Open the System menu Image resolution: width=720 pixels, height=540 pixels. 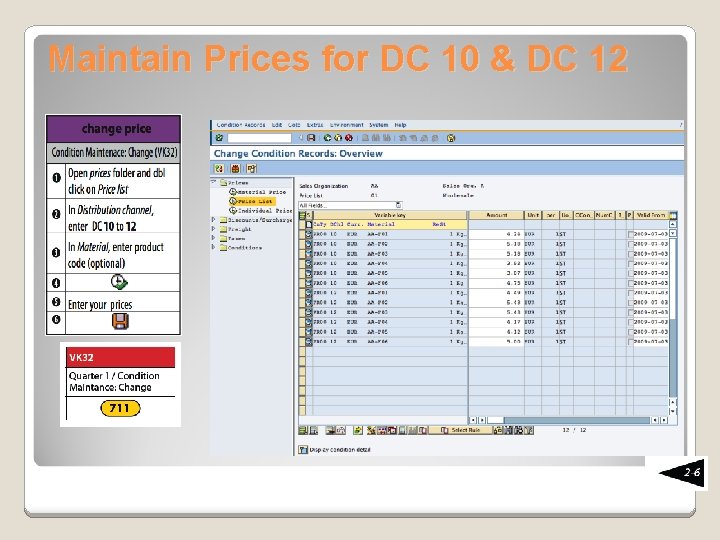379,125
